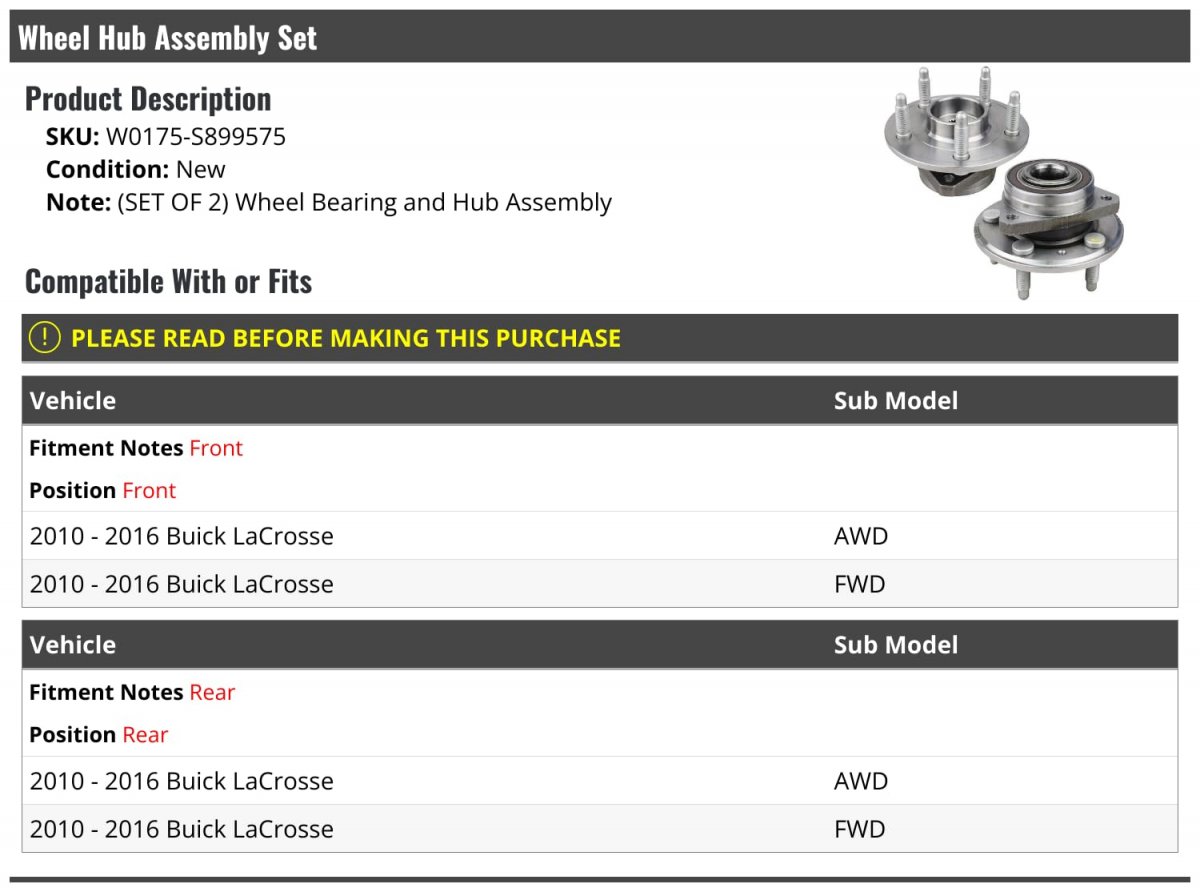
Task: Click the Vehicle column header in the front table
Action: pos(73,401)
